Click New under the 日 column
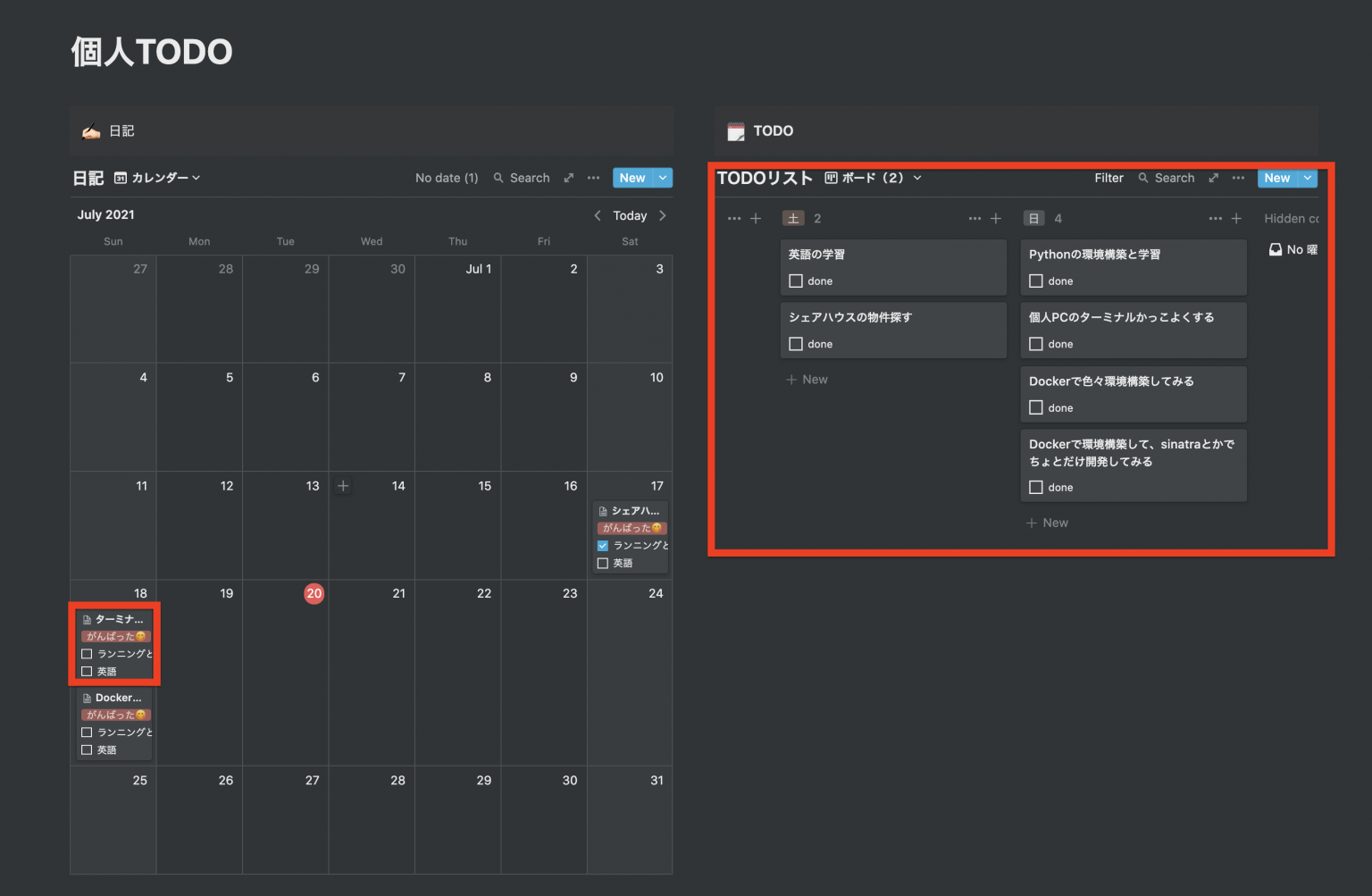 (1047, 523)
